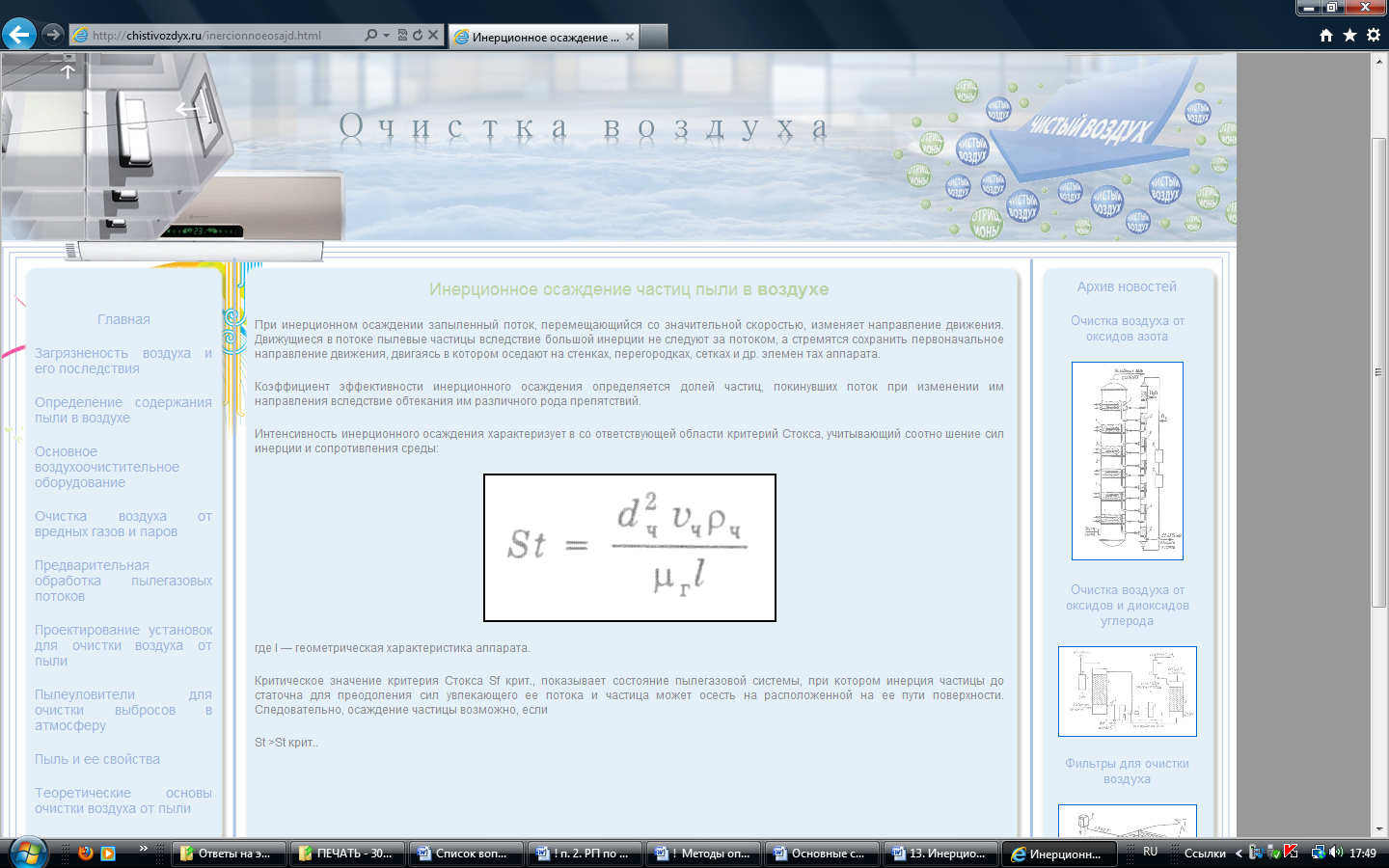Open 'Очистка воздуха от вредных газов' link
This screenshot has width=1389, height=868.
tap(123, 524)
